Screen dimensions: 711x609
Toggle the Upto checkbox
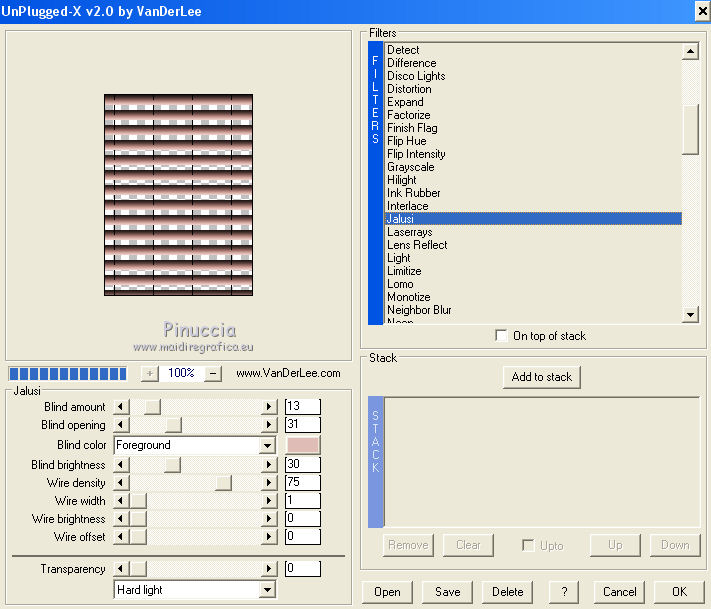tap(528, 545)
